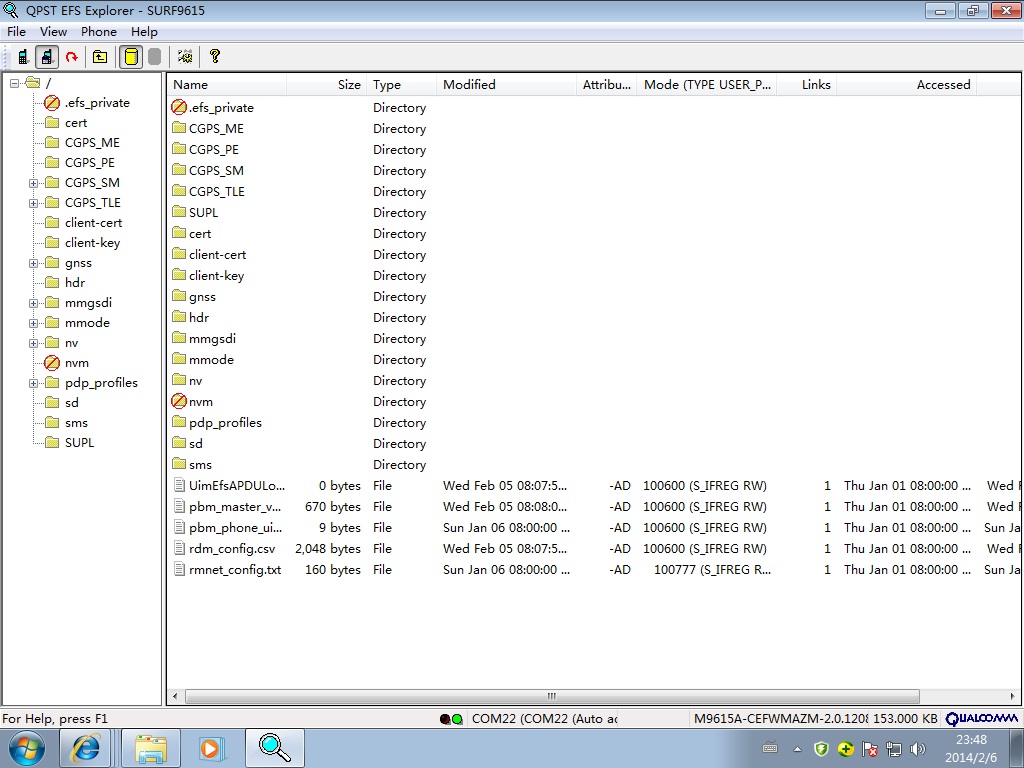Open the Windows Start menu

click(27, 748)
